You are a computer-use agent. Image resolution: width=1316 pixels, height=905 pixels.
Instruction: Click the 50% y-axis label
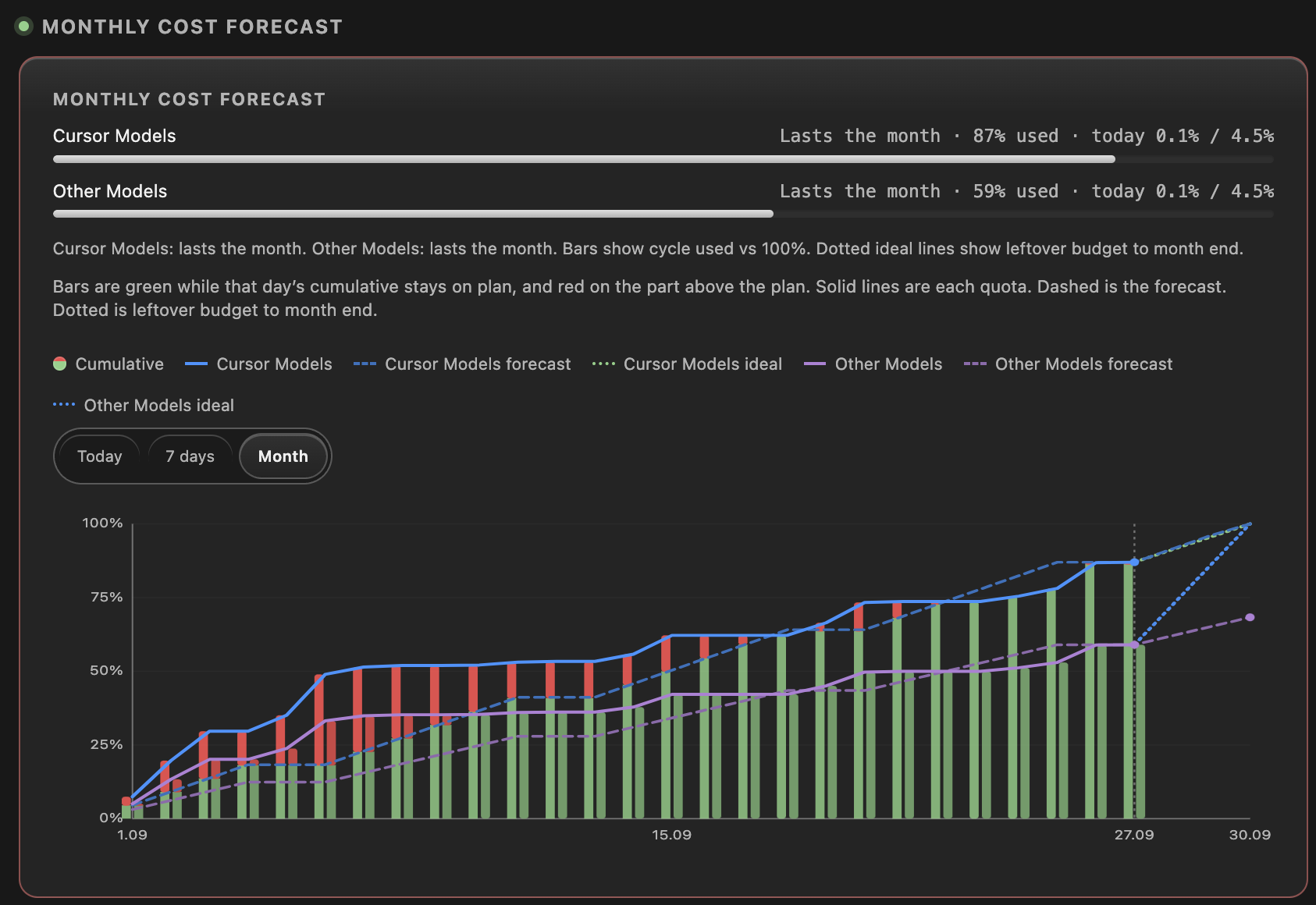(x=107, y=670)
